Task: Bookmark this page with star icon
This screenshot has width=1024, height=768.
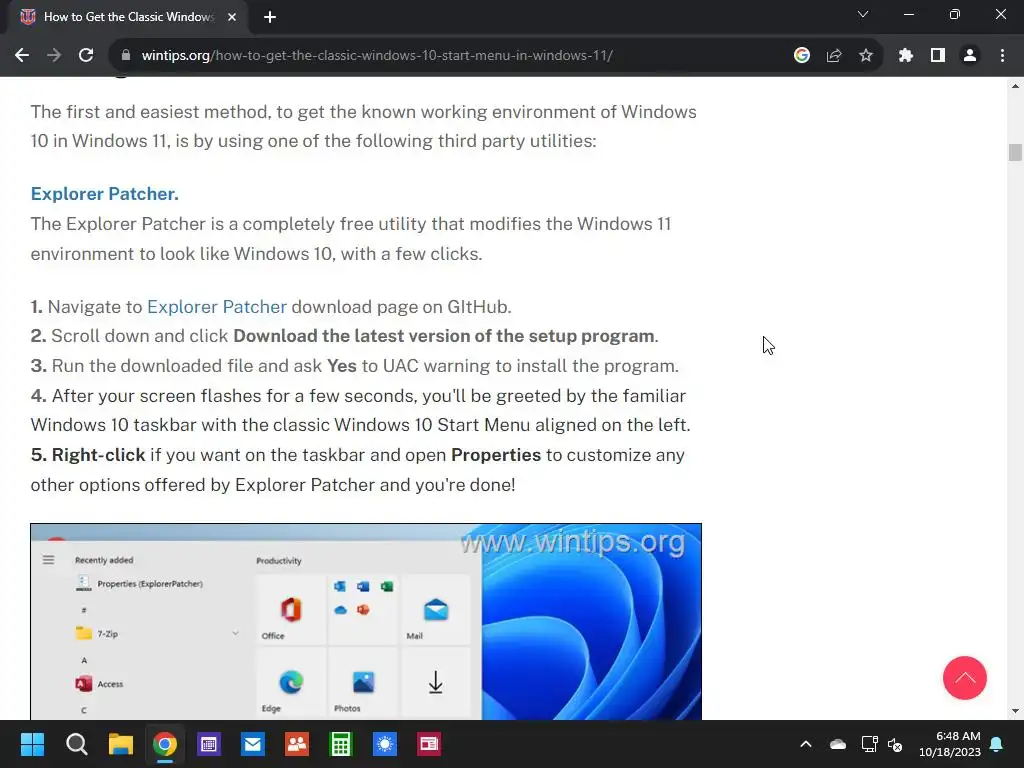Action: pyautogui.click(x=865, y=56)
